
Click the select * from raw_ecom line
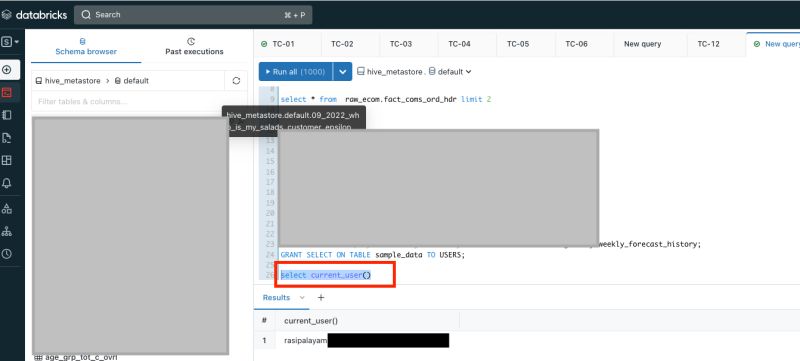(x=385, y=99)
